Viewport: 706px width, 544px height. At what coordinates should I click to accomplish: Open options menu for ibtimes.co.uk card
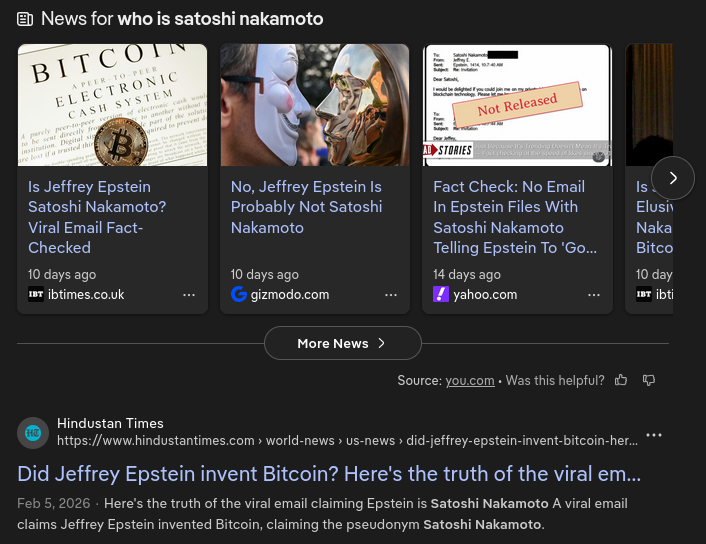tap(189, 295)
